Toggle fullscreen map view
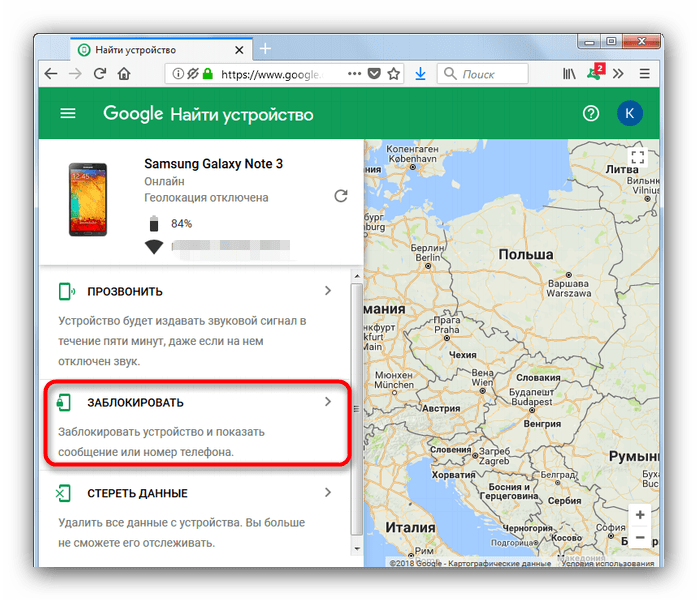This screenshot has height=600, width=698. (638, 157)
